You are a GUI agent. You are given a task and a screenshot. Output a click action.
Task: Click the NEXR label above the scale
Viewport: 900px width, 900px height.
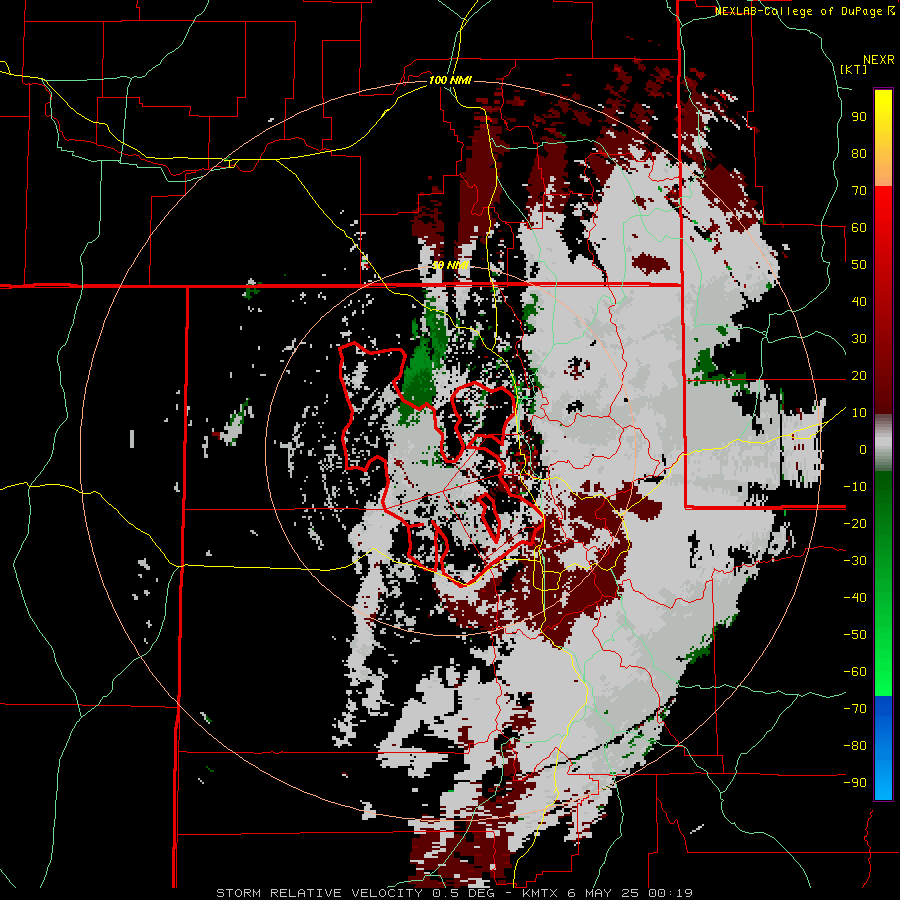tap(879, 60)
